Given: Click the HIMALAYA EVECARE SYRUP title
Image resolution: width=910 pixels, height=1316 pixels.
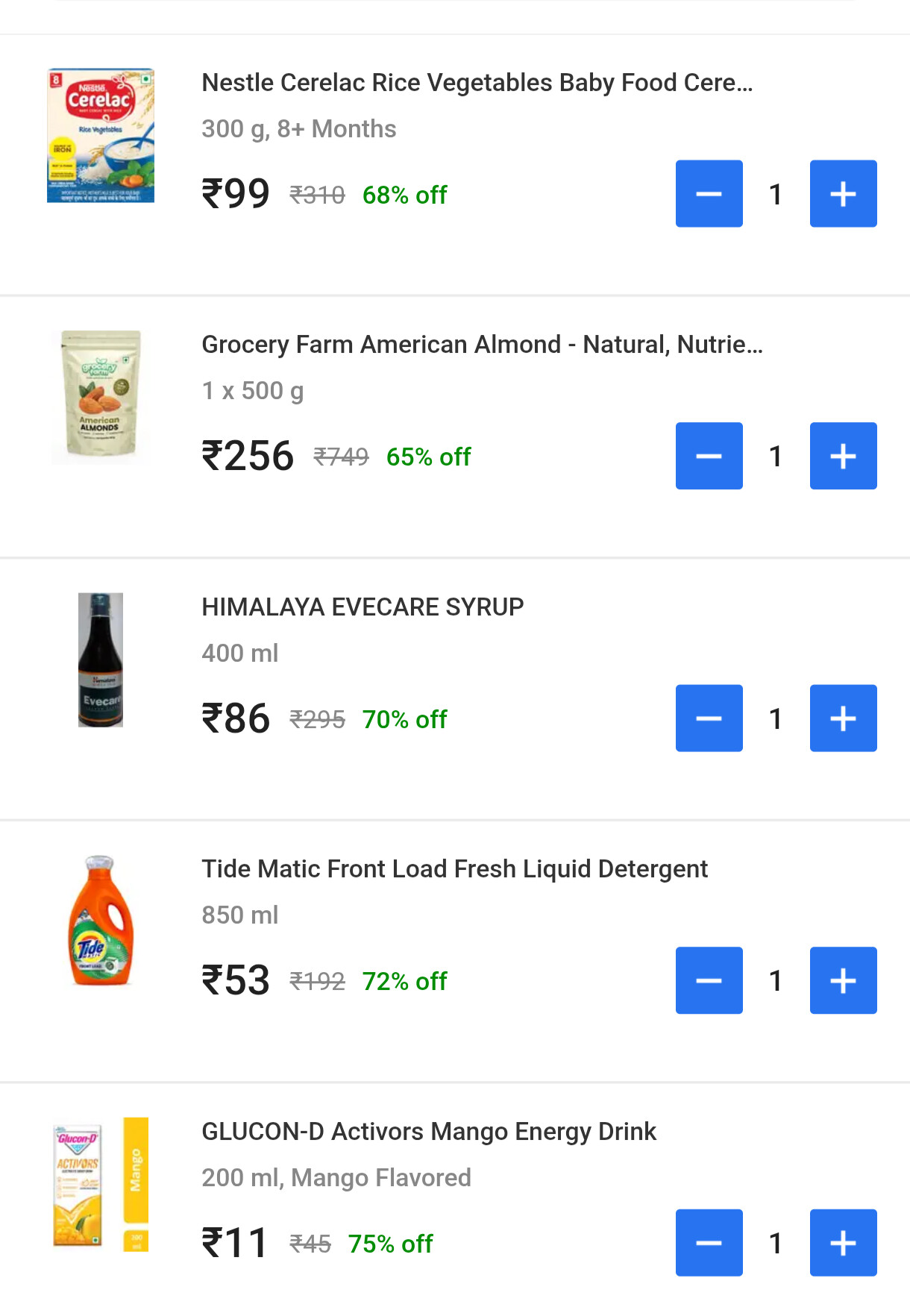Looking at the screenshot, I should (x=363, y=607).
